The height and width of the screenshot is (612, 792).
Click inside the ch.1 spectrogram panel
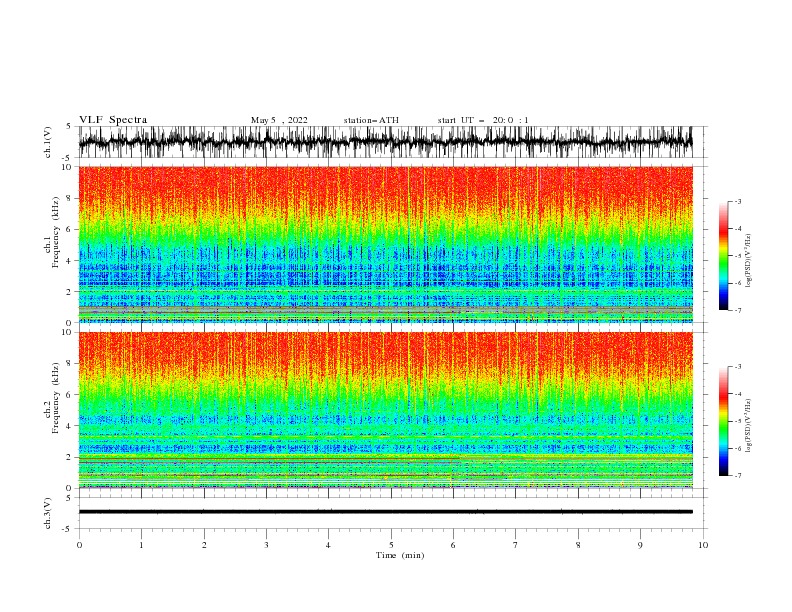click(385, 244)
